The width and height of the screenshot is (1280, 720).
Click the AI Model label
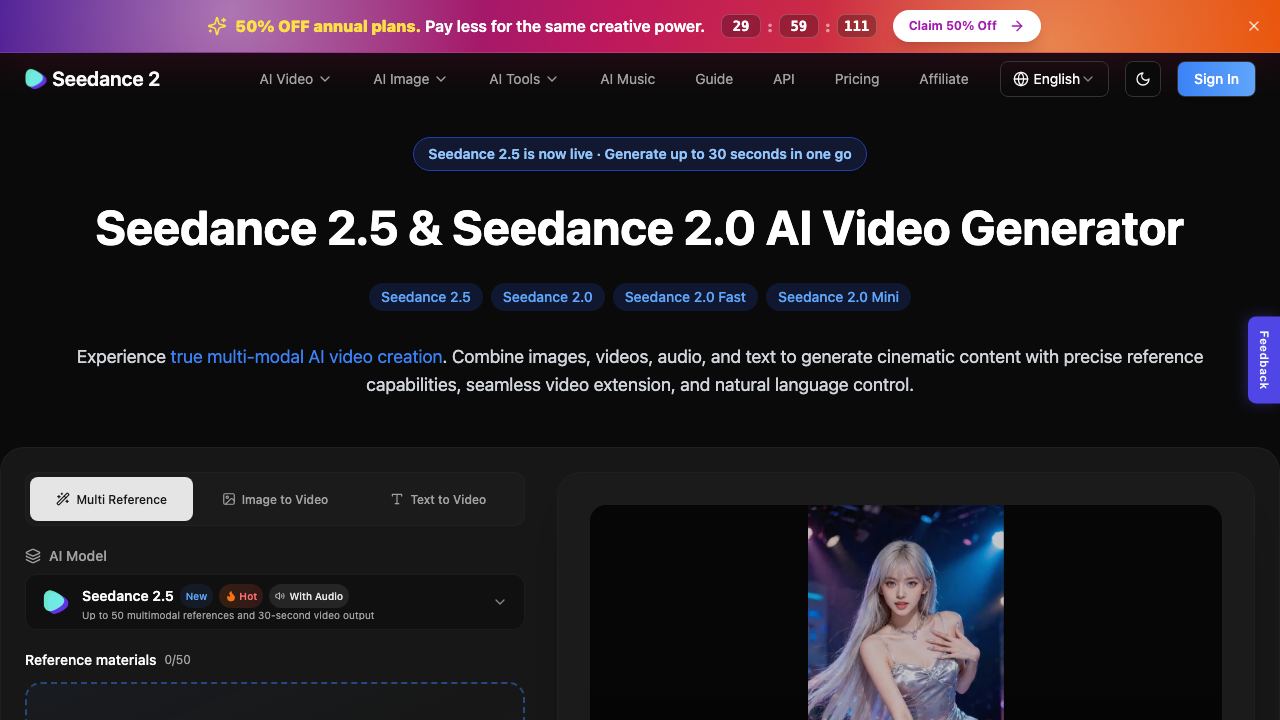(78, 556)
